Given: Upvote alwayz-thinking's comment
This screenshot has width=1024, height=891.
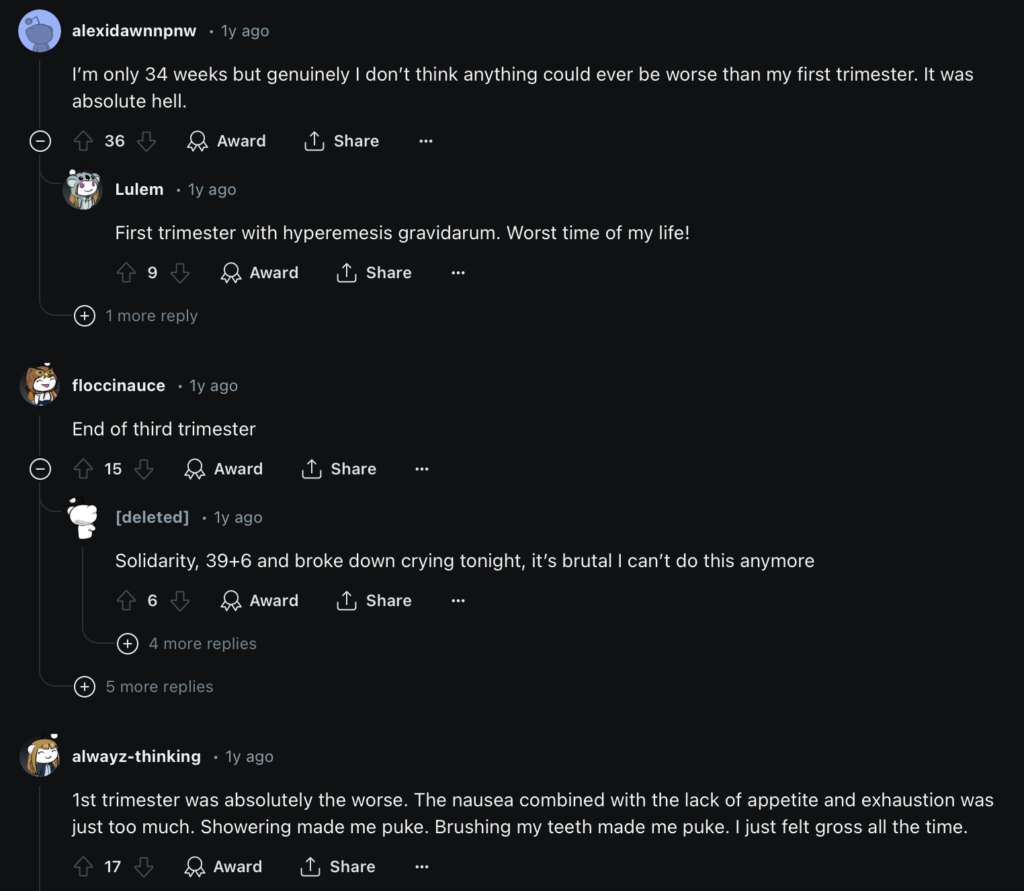Looking at the screenshot, I should 83,866.
